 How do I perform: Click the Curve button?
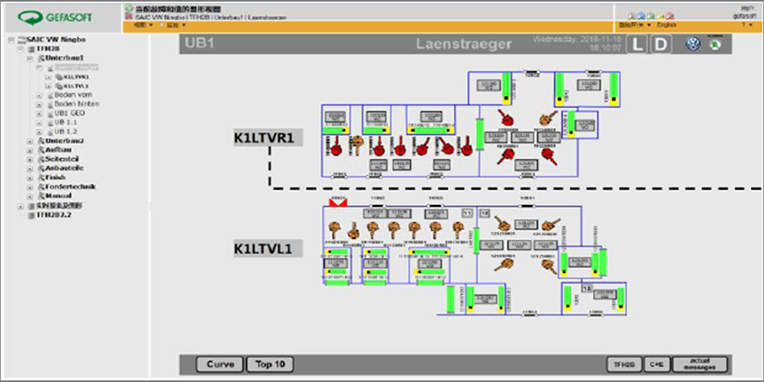[x=219, y=364]
